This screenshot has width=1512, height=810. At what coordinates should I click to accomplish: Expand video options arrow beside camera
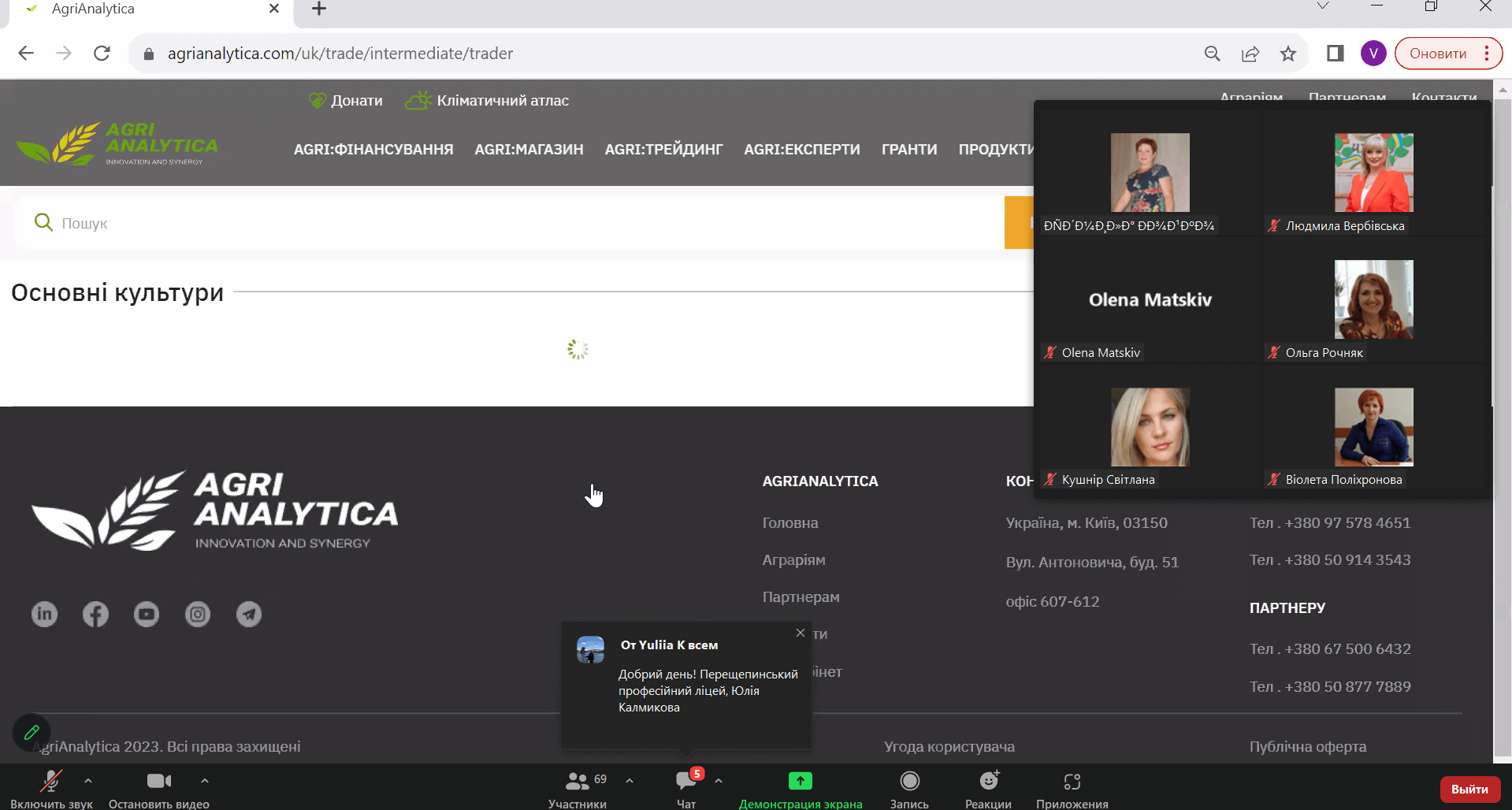tap(205, 781)
